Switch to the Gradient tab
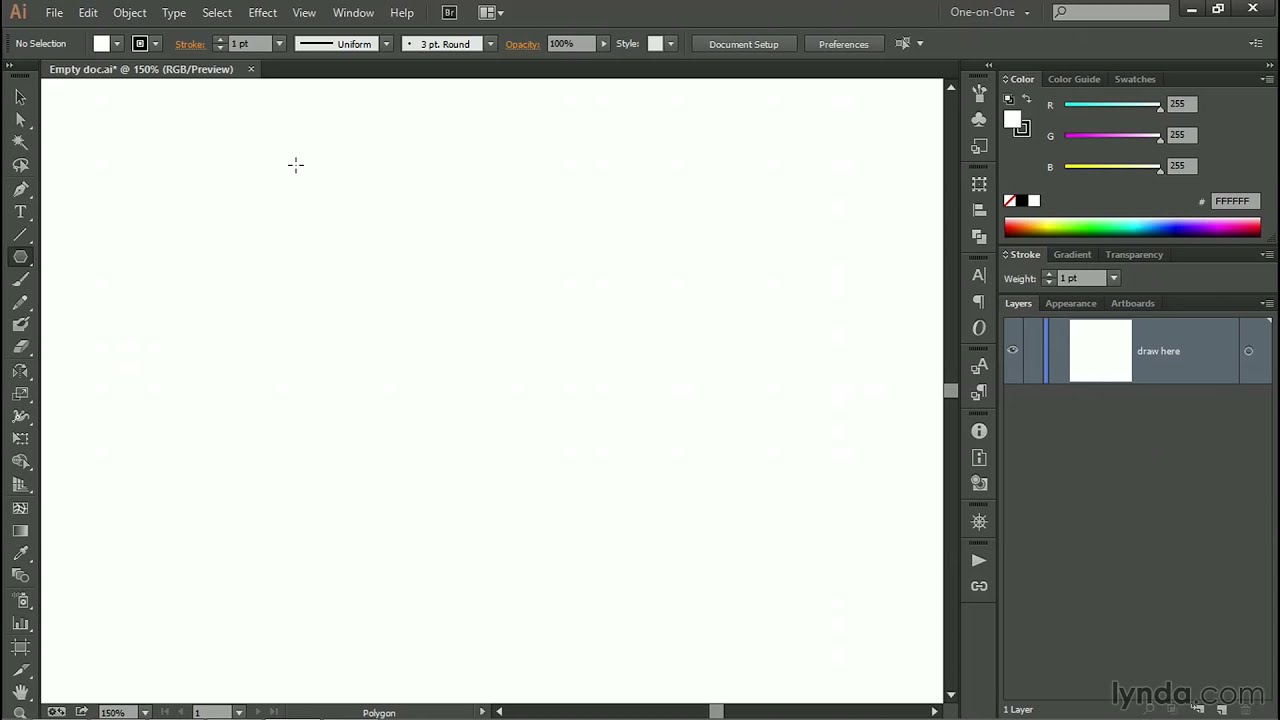This screenshot has width=1280, height=720. (1072, 254)
